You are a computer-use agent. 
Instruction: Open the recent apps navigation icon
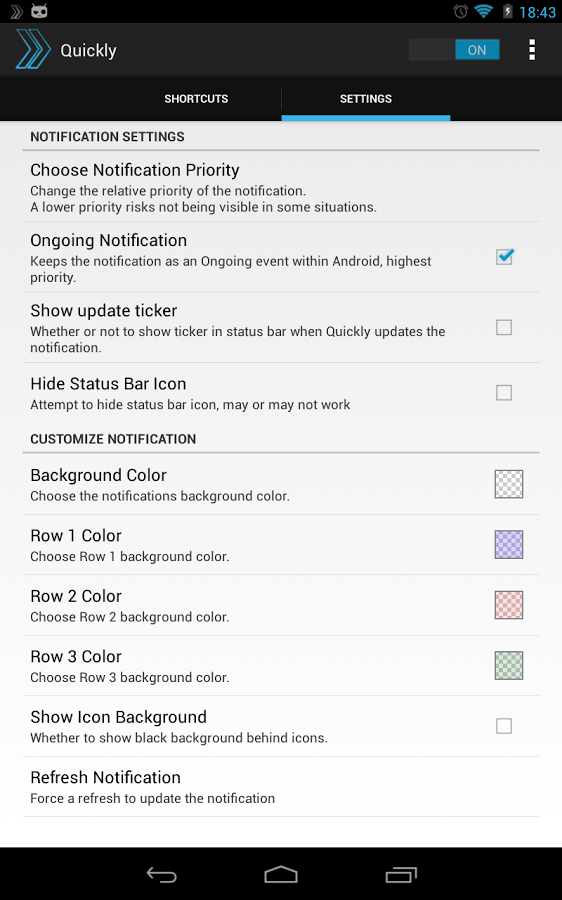point(401,875)
